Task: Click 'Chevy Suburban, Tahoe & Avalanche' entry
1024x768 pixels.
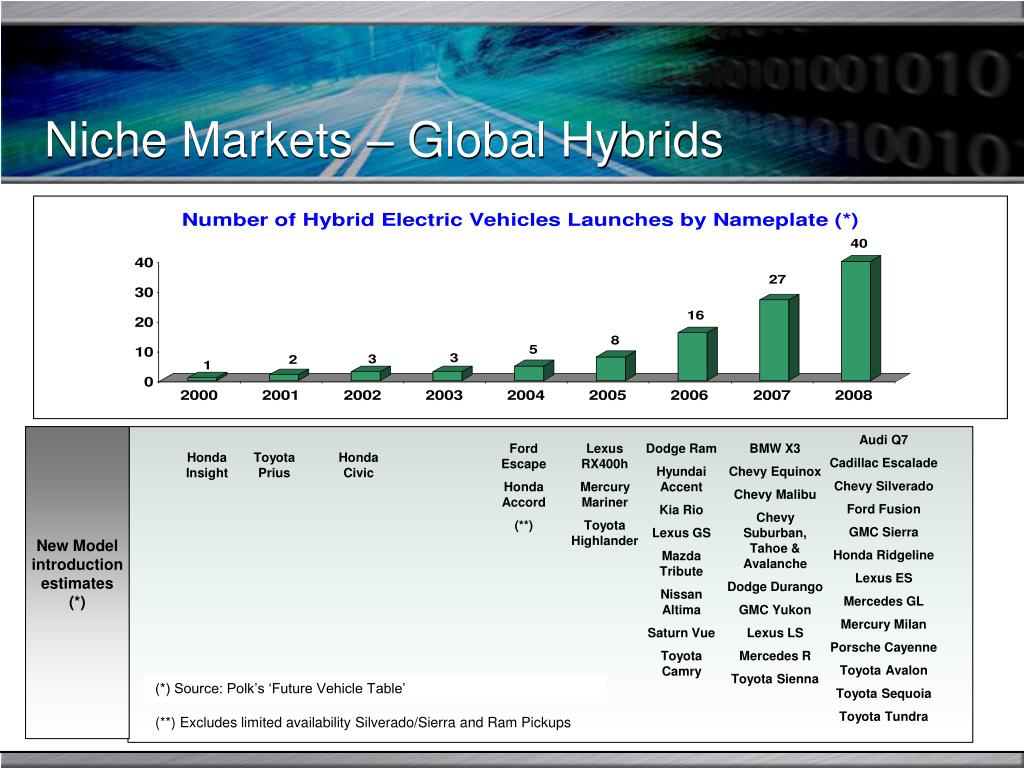Action: [775, 540]
